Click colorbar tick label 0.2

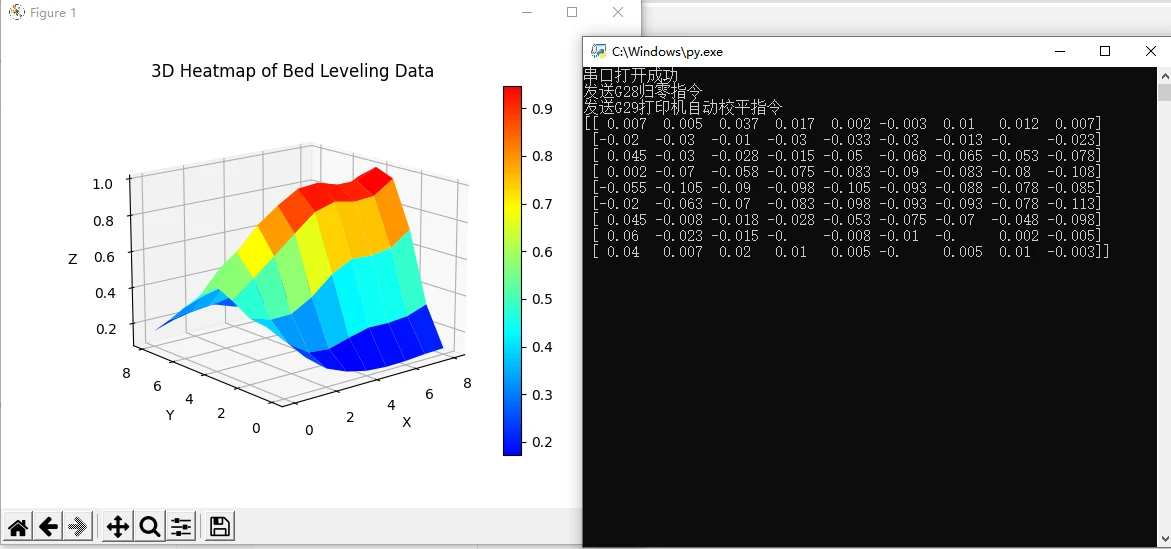pos(542,441)
